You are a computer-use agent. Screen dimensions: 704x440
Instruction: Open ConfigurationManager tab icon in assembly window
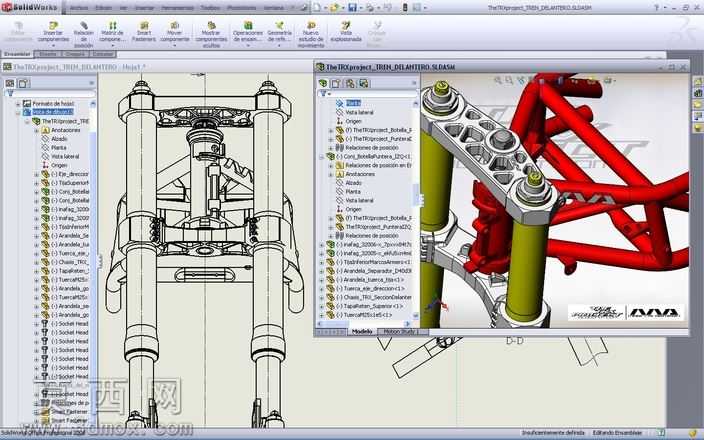[350, 83]
